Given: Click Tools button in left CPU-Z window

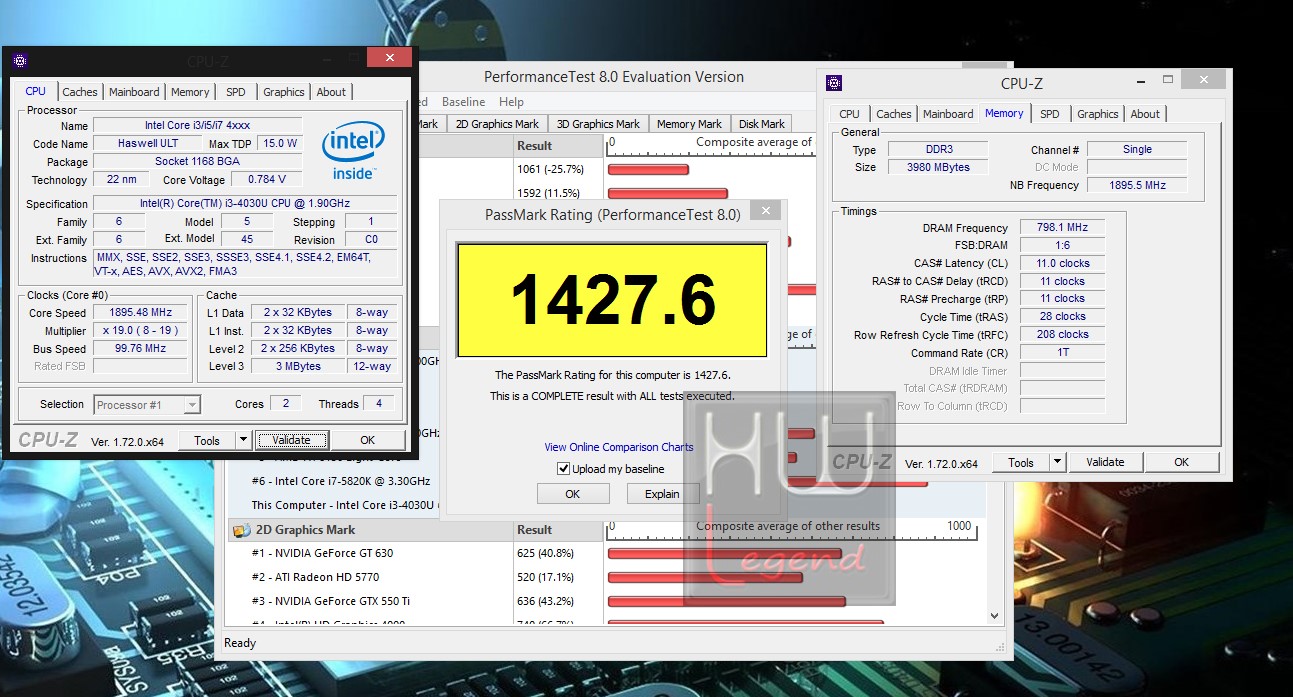Looking at the screenshot, I should [x=207, y=440].
